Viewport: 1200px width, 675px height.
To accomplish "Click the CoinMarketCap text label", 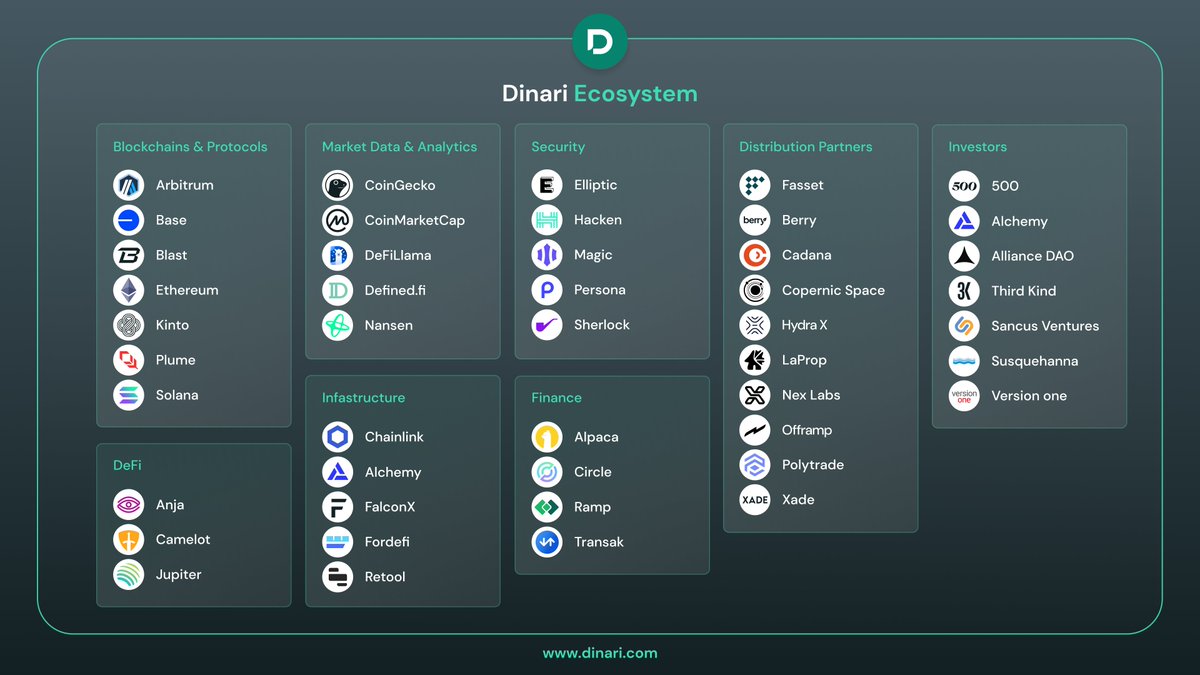I will pyautogui.click(x=414, y=220).
